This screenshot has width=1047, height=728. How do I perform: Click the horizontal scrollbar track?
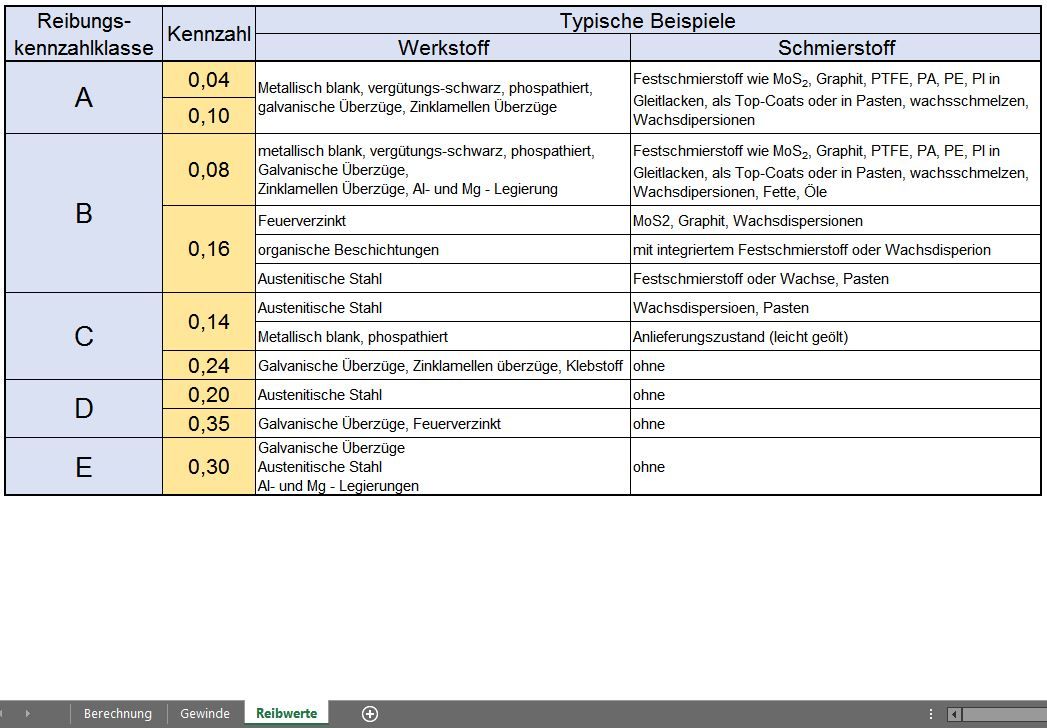coord(1005,714)
